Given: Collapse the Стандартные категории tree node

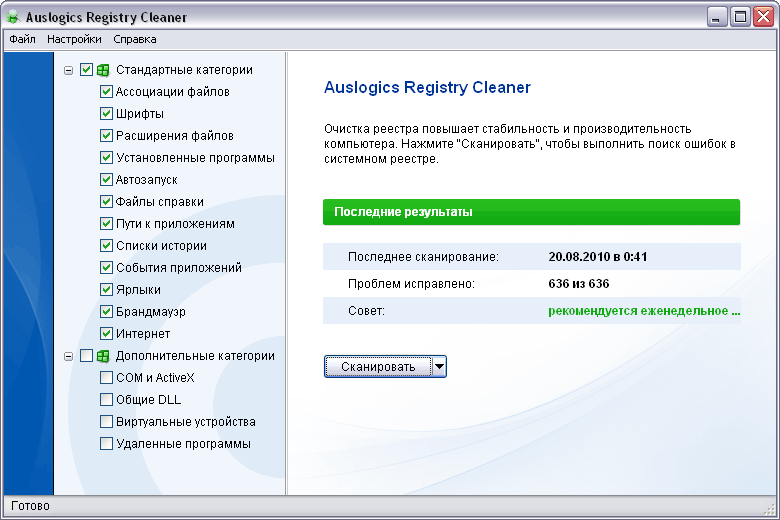Looking at the screenshot, I should click(x=69, y=70).
